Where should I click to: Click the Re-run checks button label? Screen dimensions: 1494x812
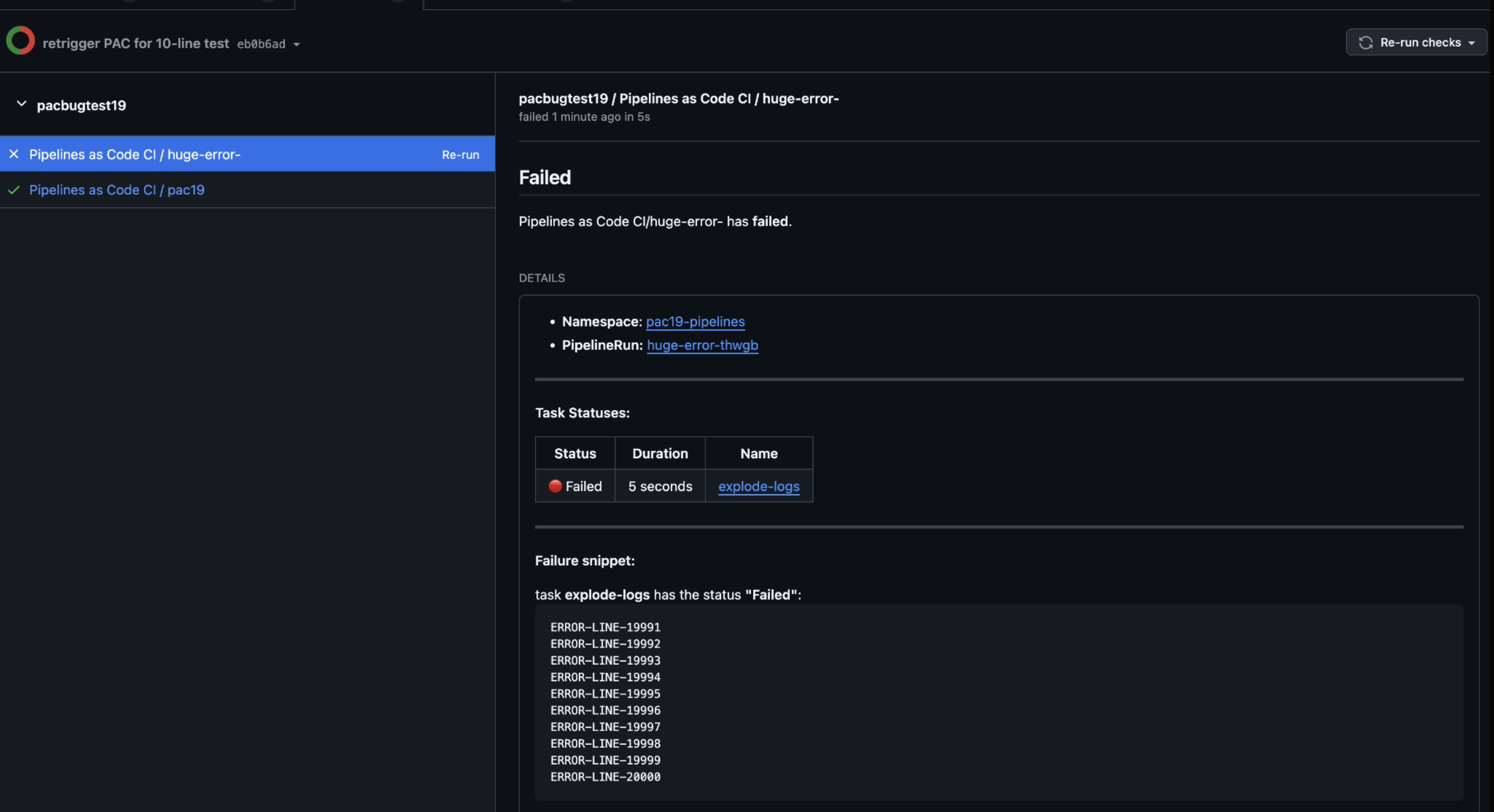[1420, 43]
